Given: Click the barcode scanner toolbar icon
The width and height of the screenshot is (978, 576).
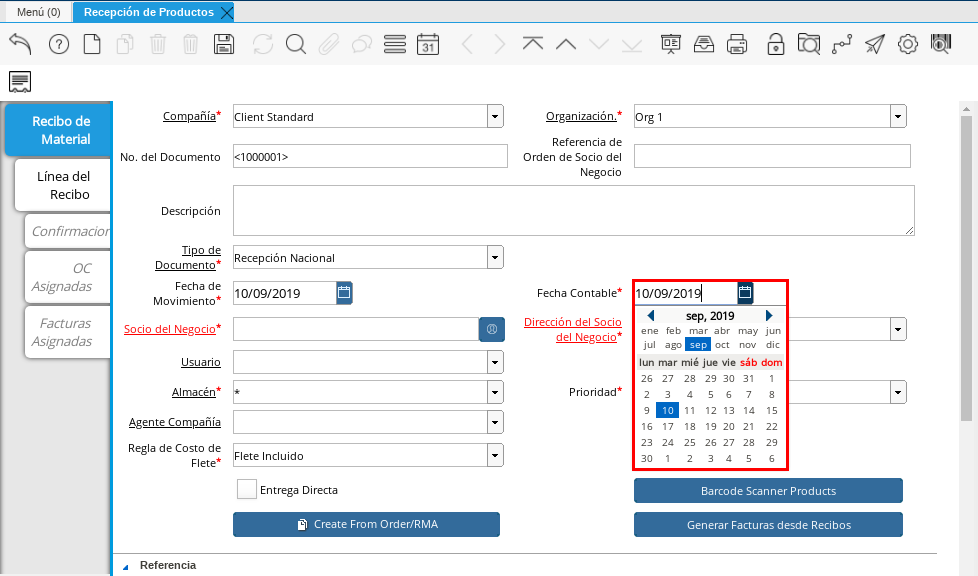Looking at the screenshot, I should tap(941, 44).
